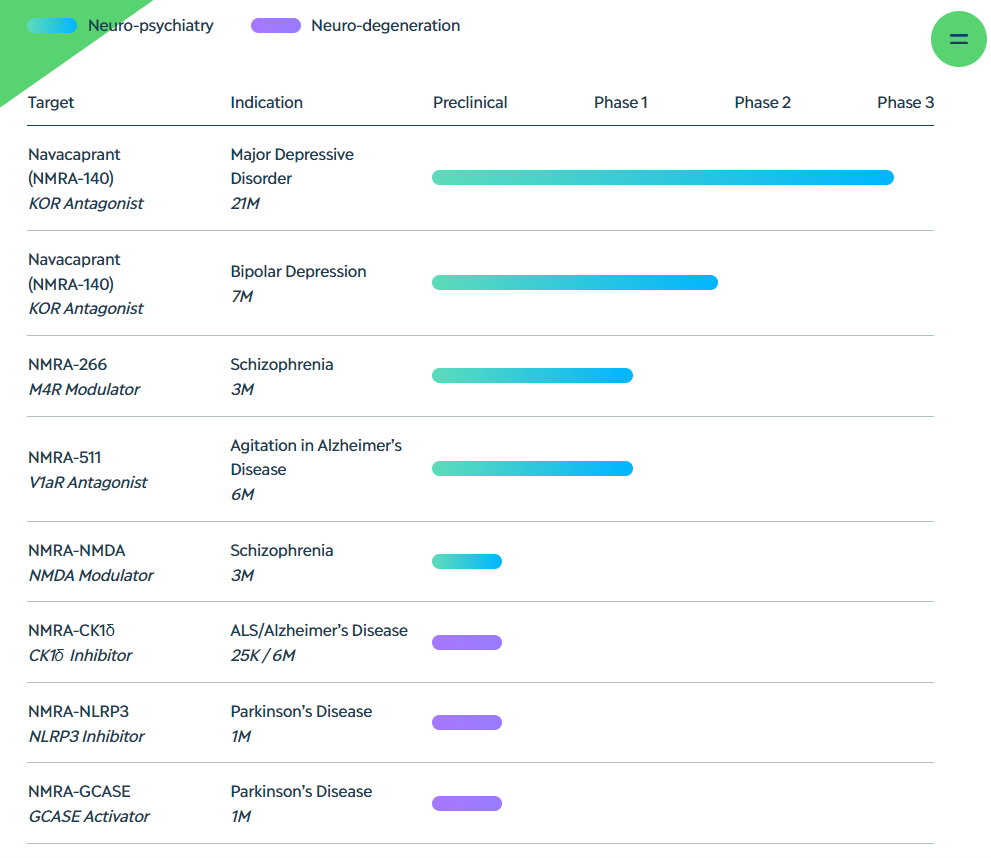
Task: Click the Bipolar Depression pipeline bar
Action: [x=574, y=283]
